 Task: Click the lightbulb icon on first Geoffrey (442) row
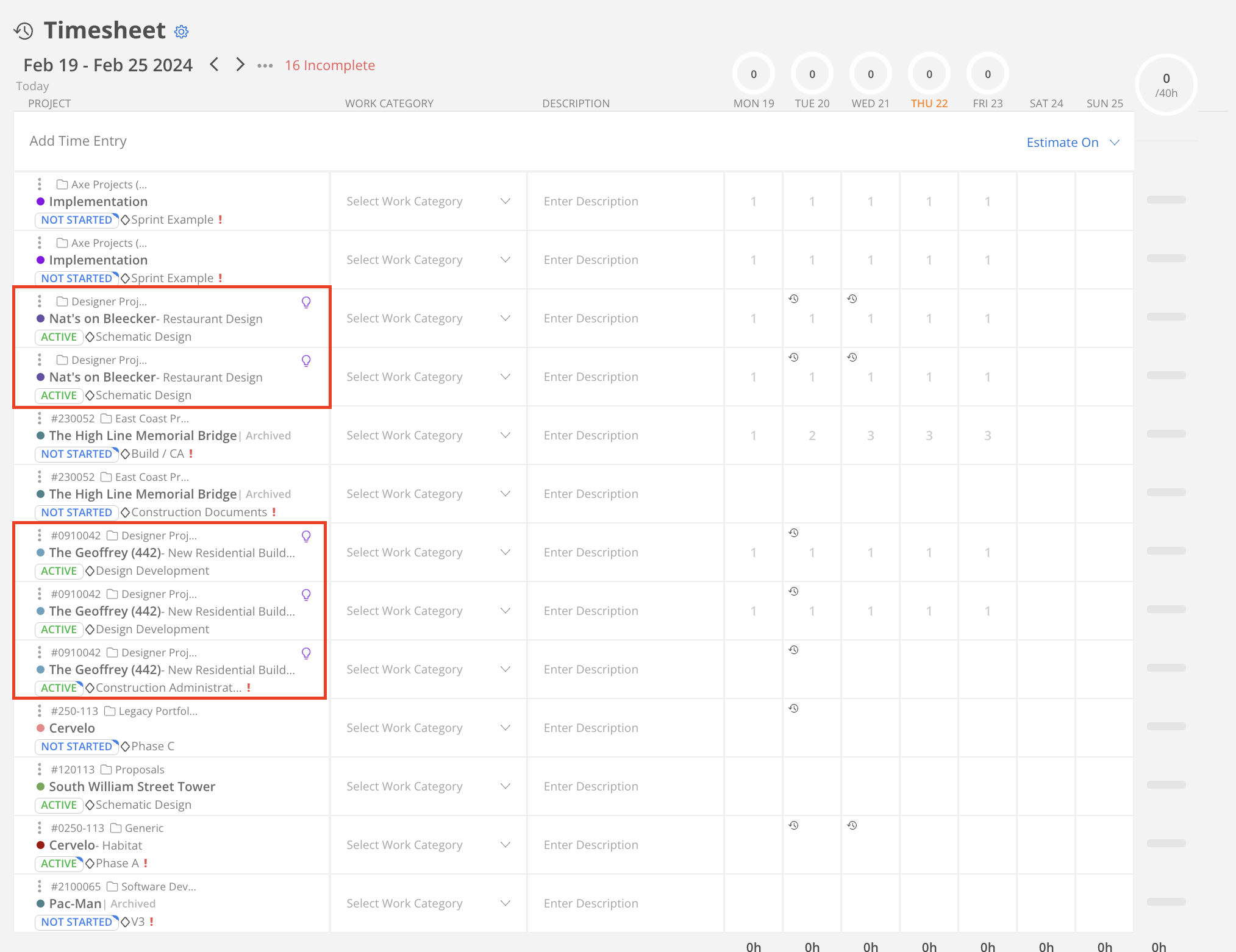(x=306, y=536)
